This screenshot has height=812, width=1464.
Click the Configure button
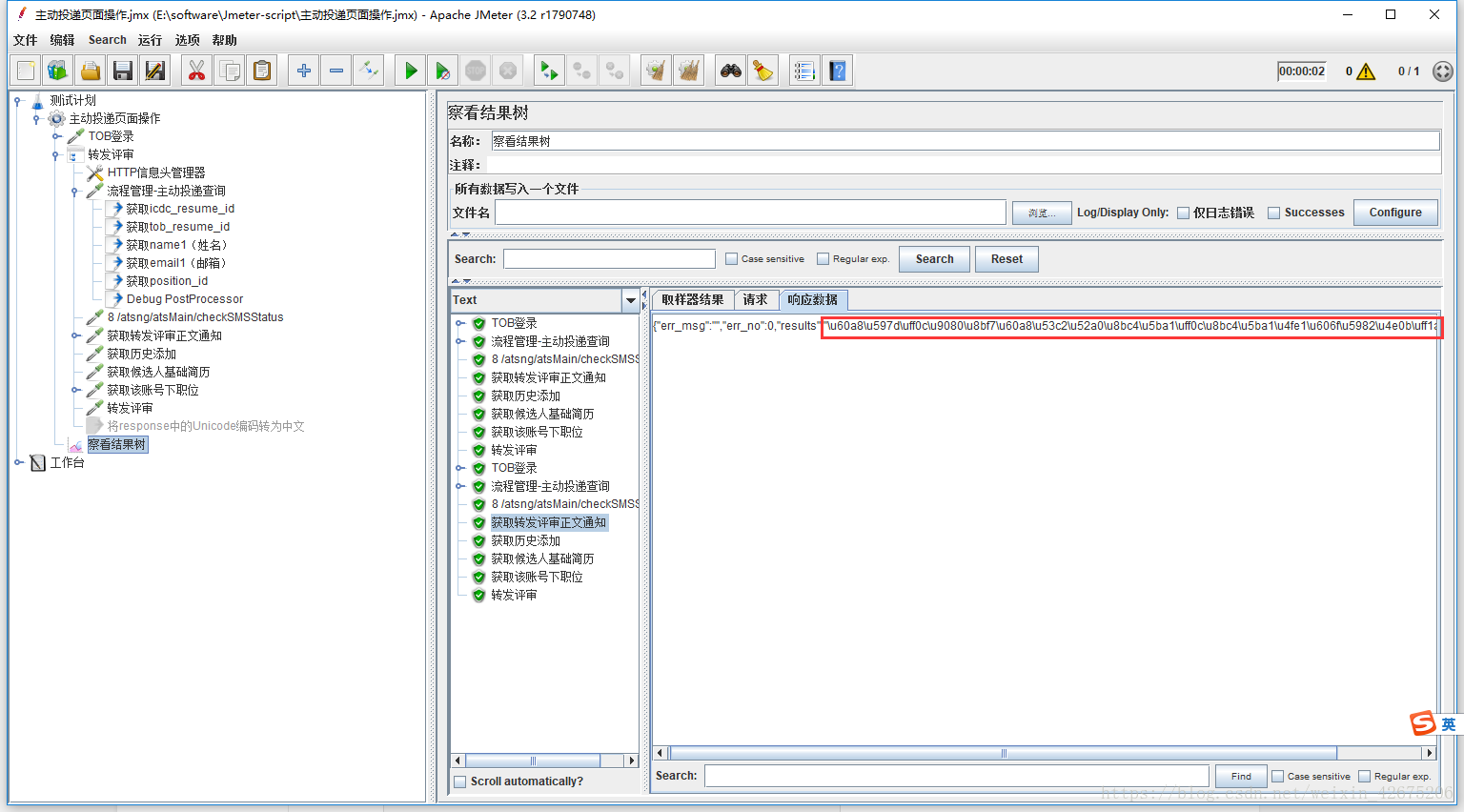(x=1395, y=213)
